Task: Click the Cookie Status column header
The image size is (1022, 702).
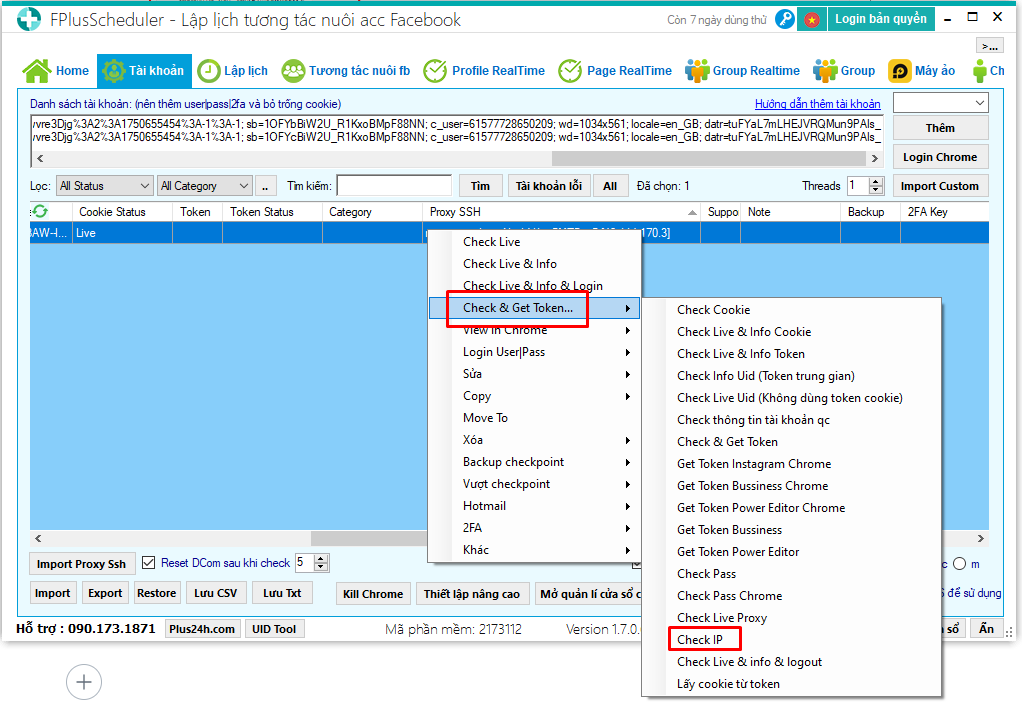Action: tap(122, 212)
